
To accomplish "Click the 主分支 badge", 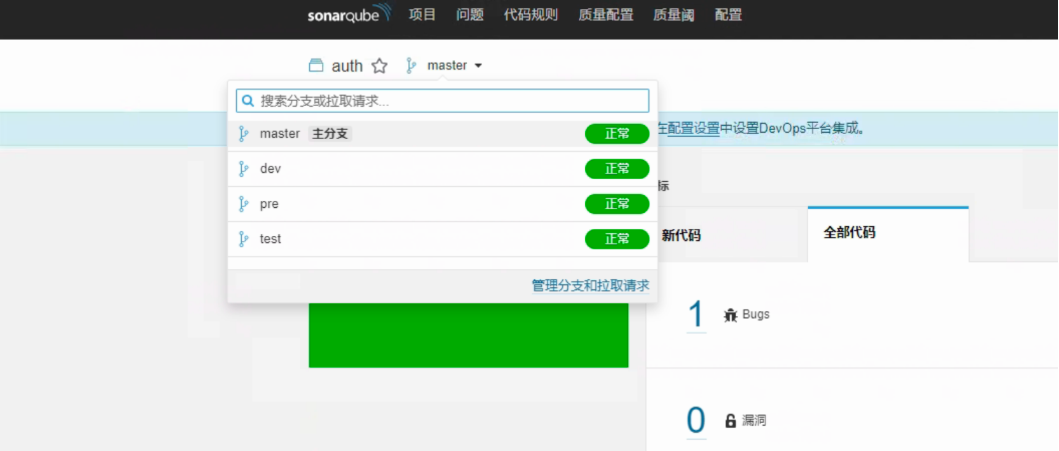I will [330, 134].
